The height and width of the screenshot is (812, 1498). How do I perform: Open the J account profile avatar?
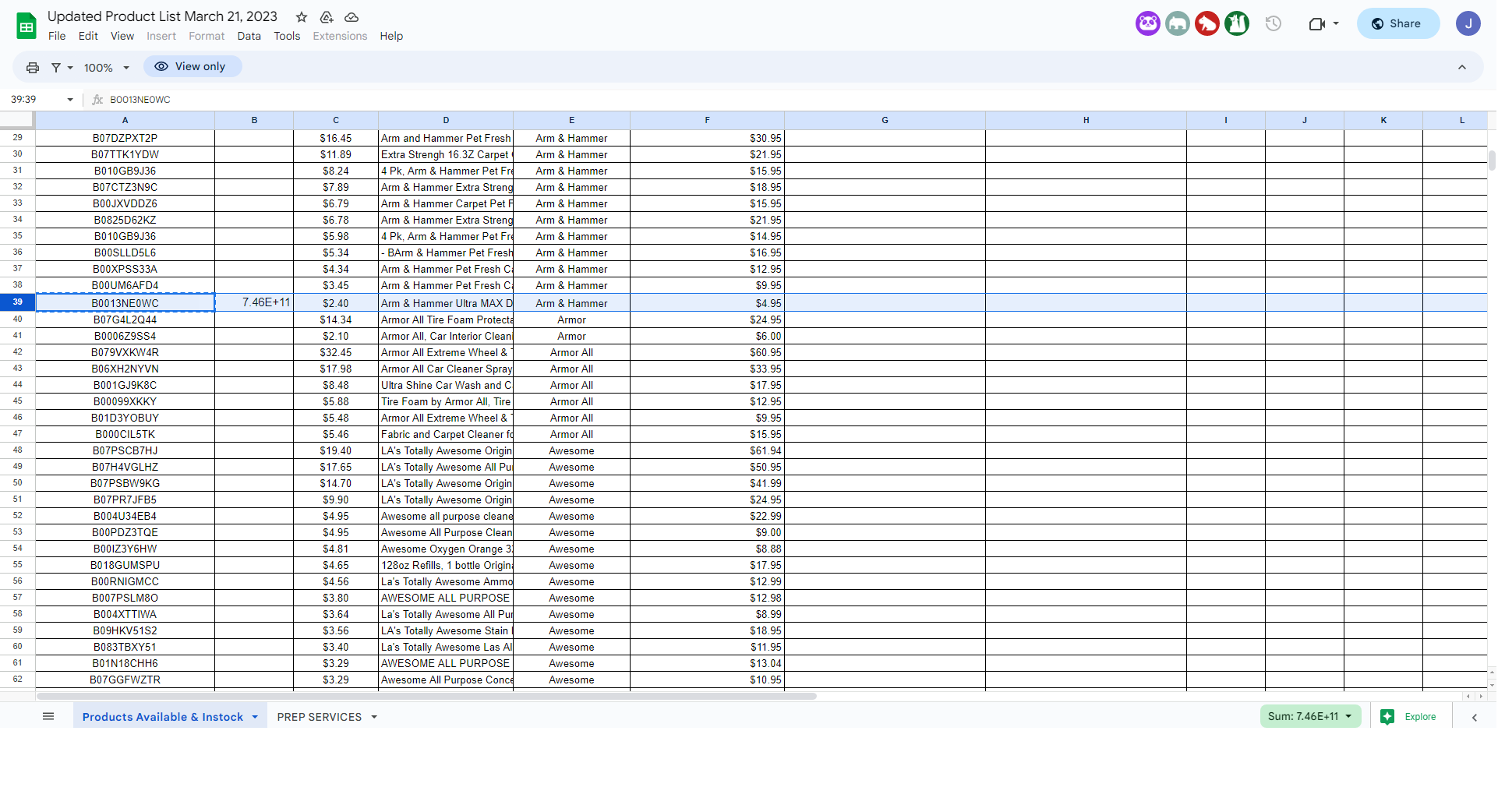(1468, 23)
